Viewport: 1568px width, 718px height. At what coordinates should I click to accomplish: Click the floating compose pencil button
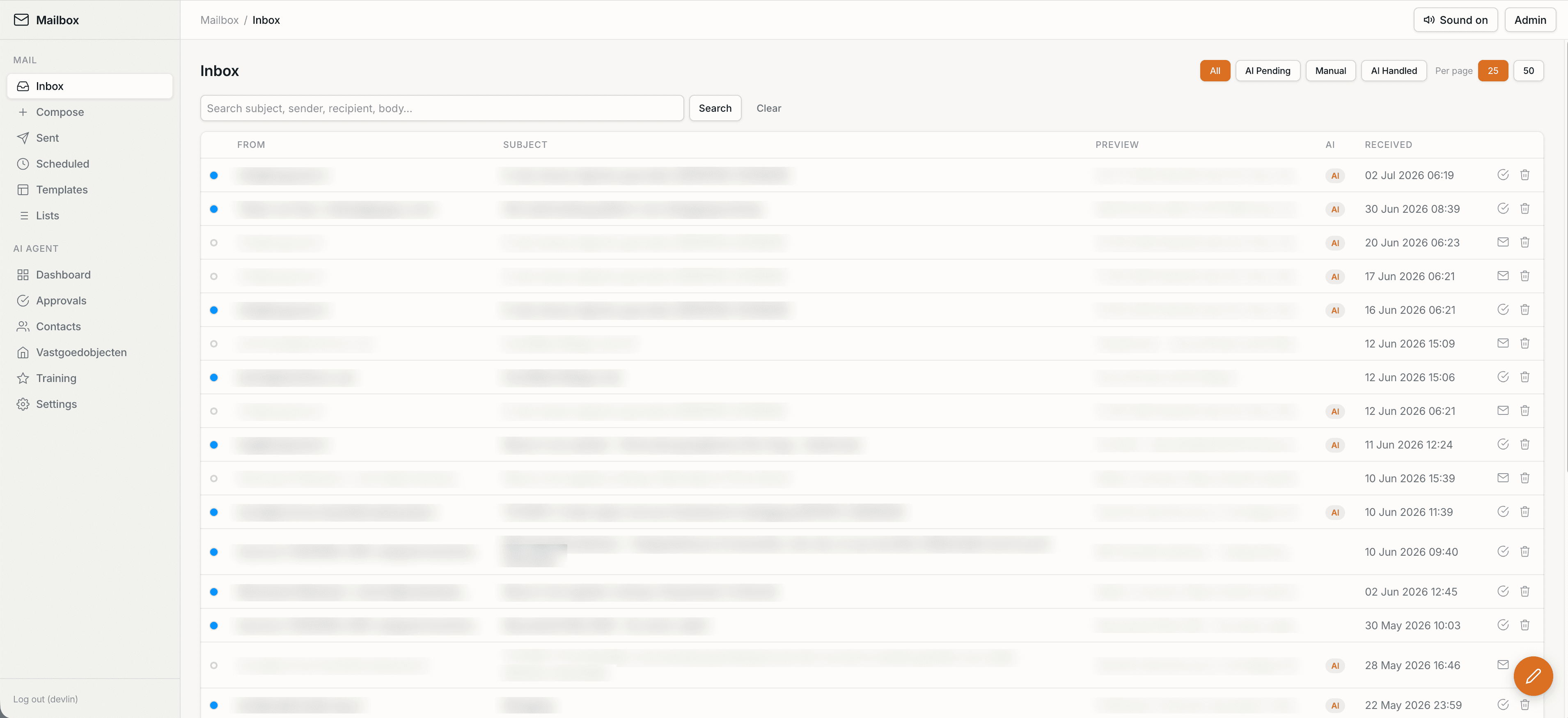coord(1533,675)
